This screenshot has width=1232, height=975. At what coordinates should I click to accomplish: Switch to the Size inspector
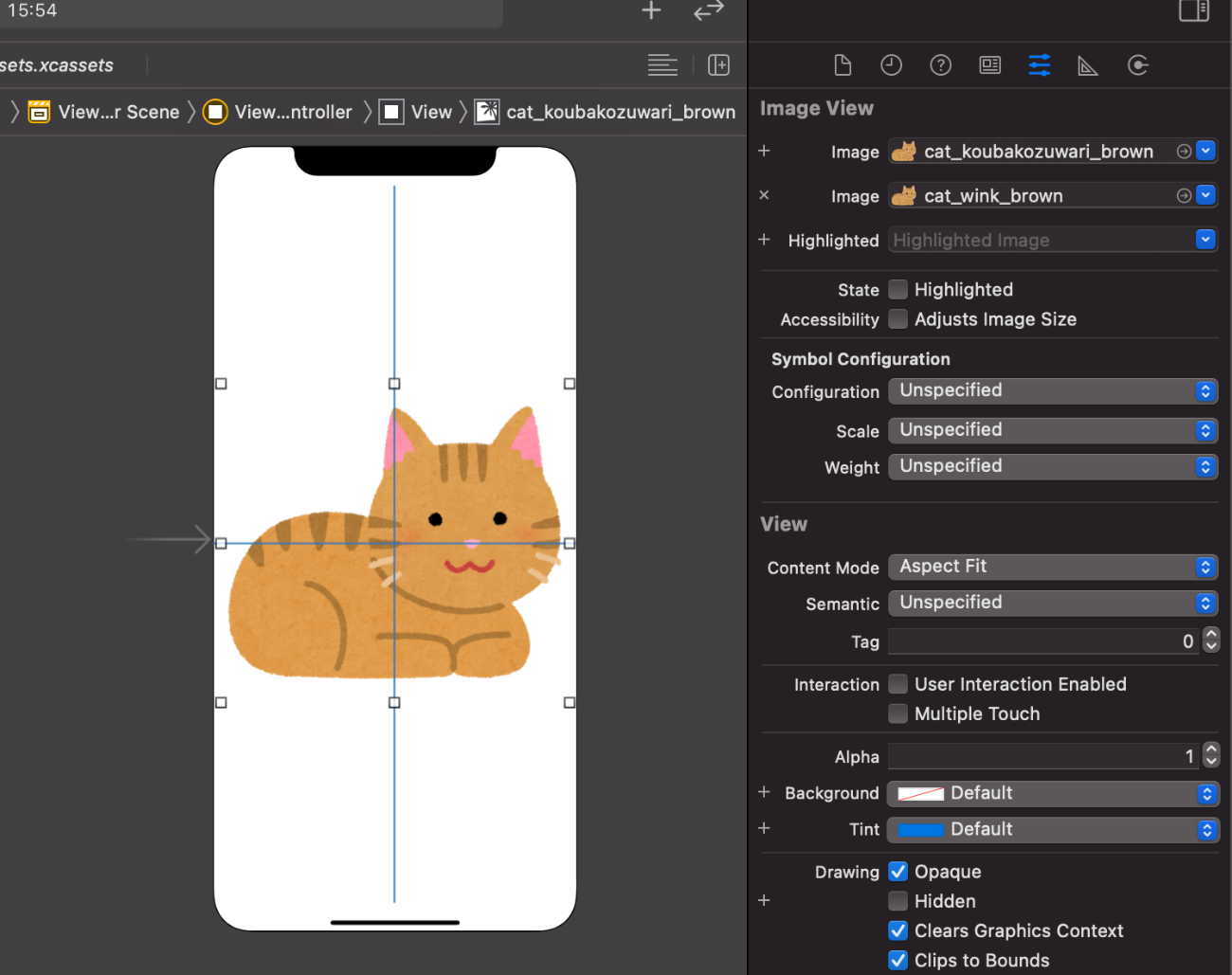pos(1088,65)
